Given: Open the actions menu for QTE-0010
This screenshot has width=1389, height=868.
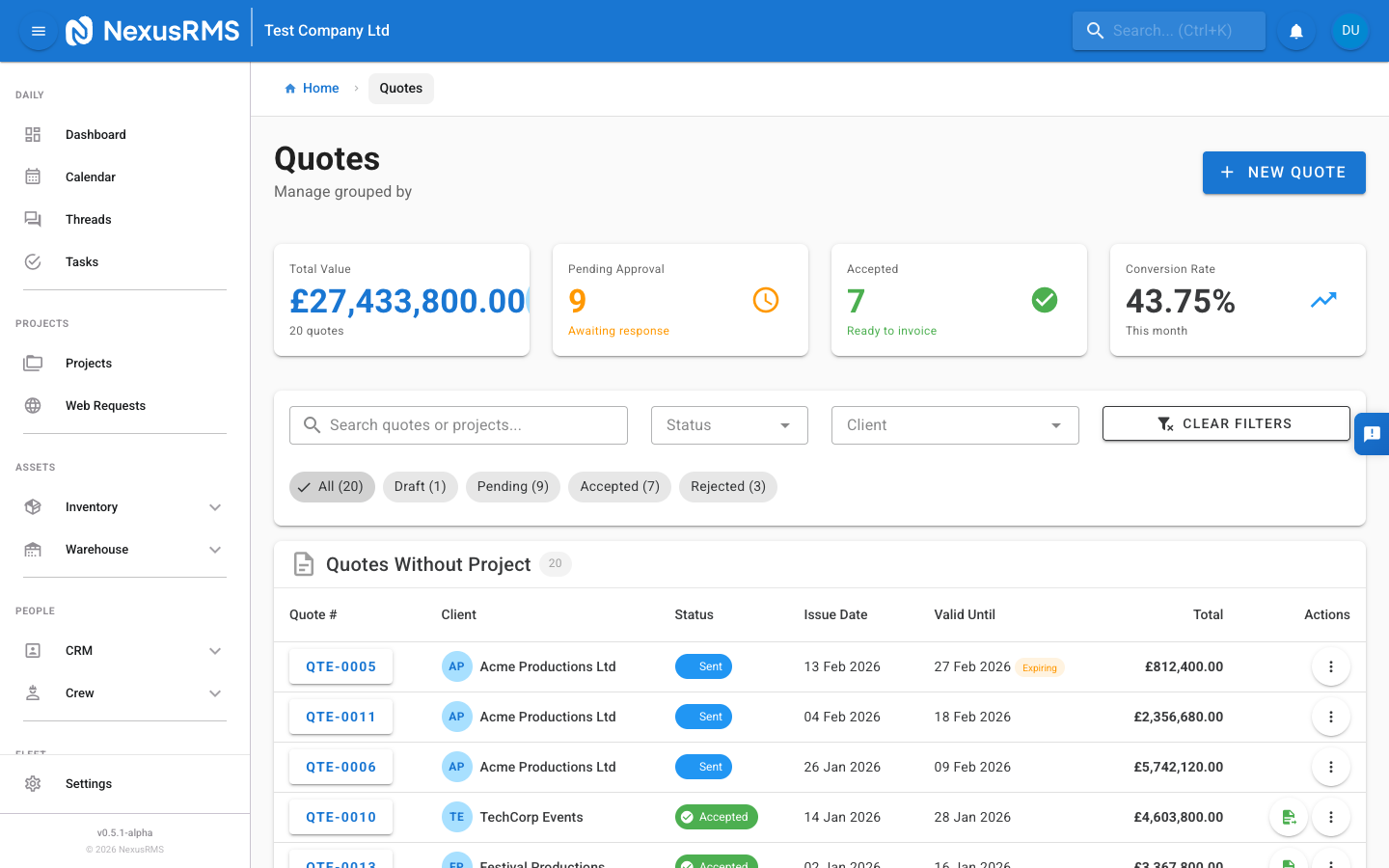Looking at the screenshot, I should click(1331, 817).
